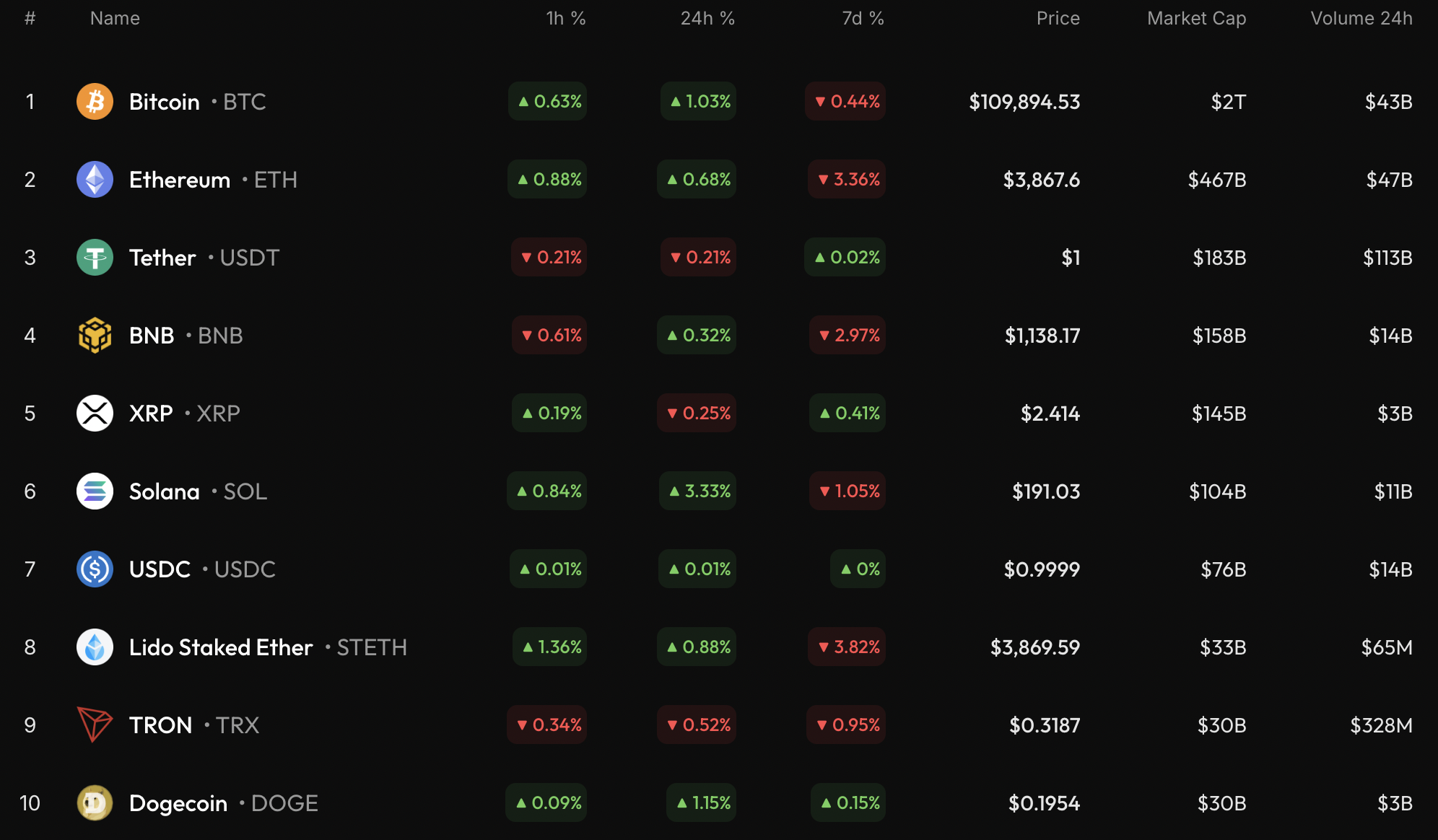This screenshot has width=1438, height=840.
Task: Sort by the 7d % column header
Action: 863,19
